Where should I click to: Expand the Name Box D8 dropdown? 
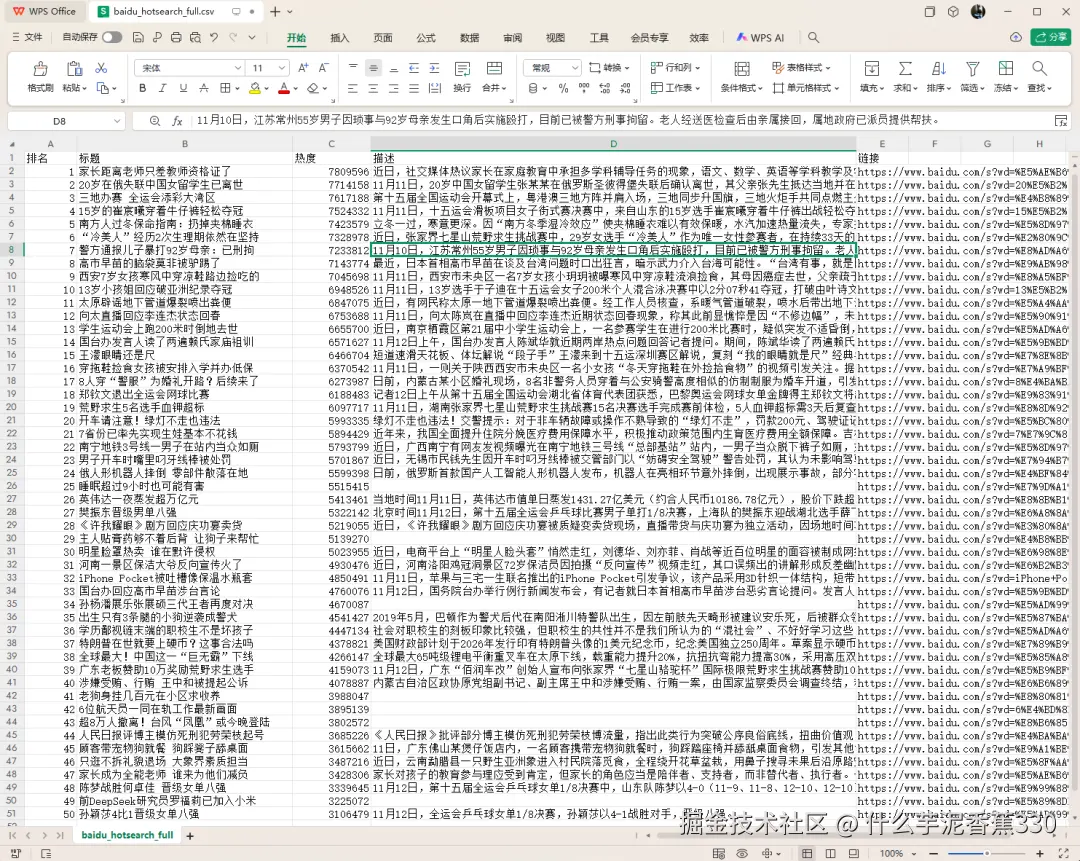(116, 121)
